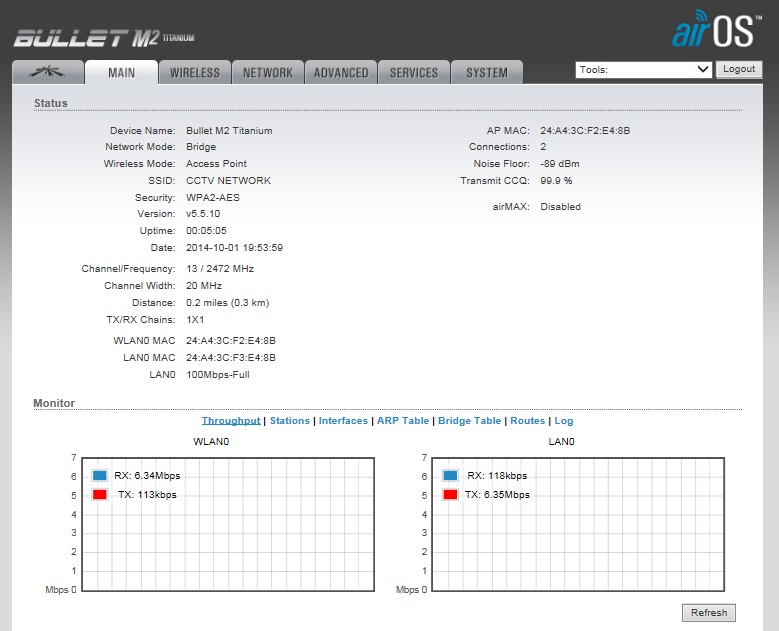Viewport: 779px width, 631px height.
Task: Click LAN0 TX: 6.35Mbps label
Action: [497, 494]
